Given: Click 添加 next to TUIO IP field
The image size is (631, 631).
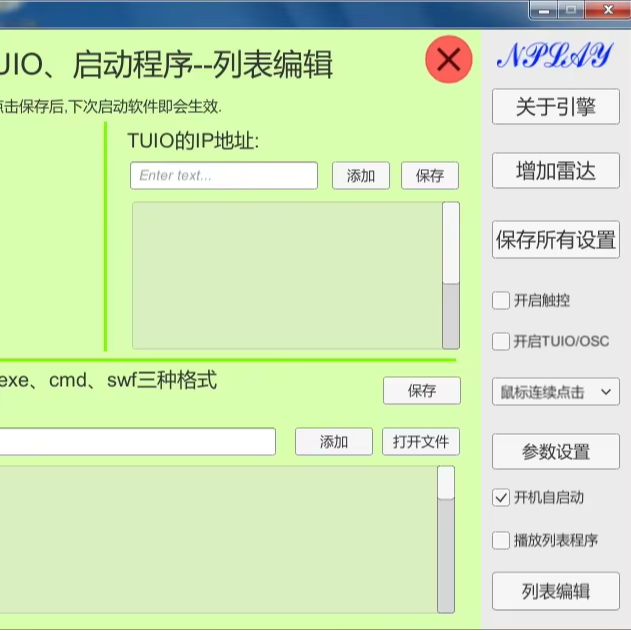Looking at the screenshot, I should coord(361,175).
